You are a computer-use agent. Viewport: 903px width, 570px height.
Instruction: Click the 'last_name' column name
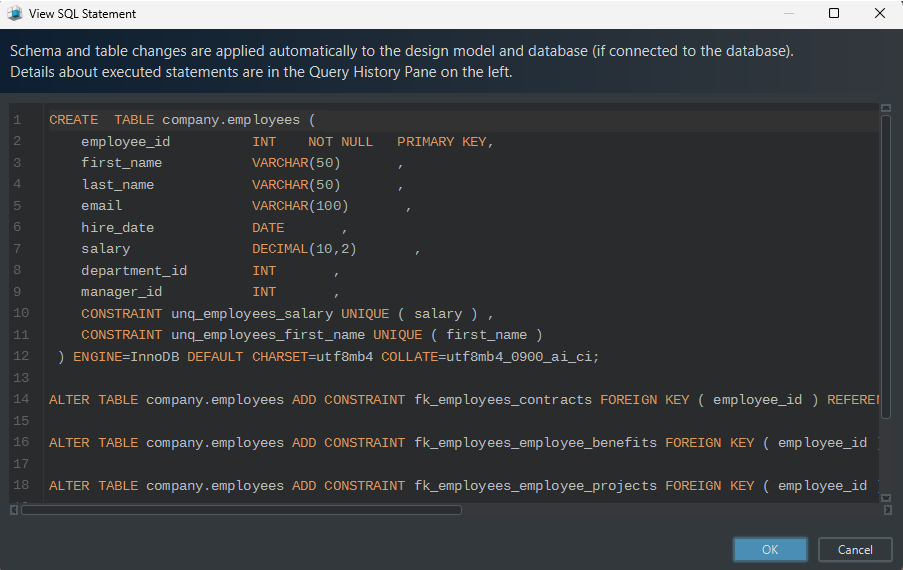(x=118, y=185)
